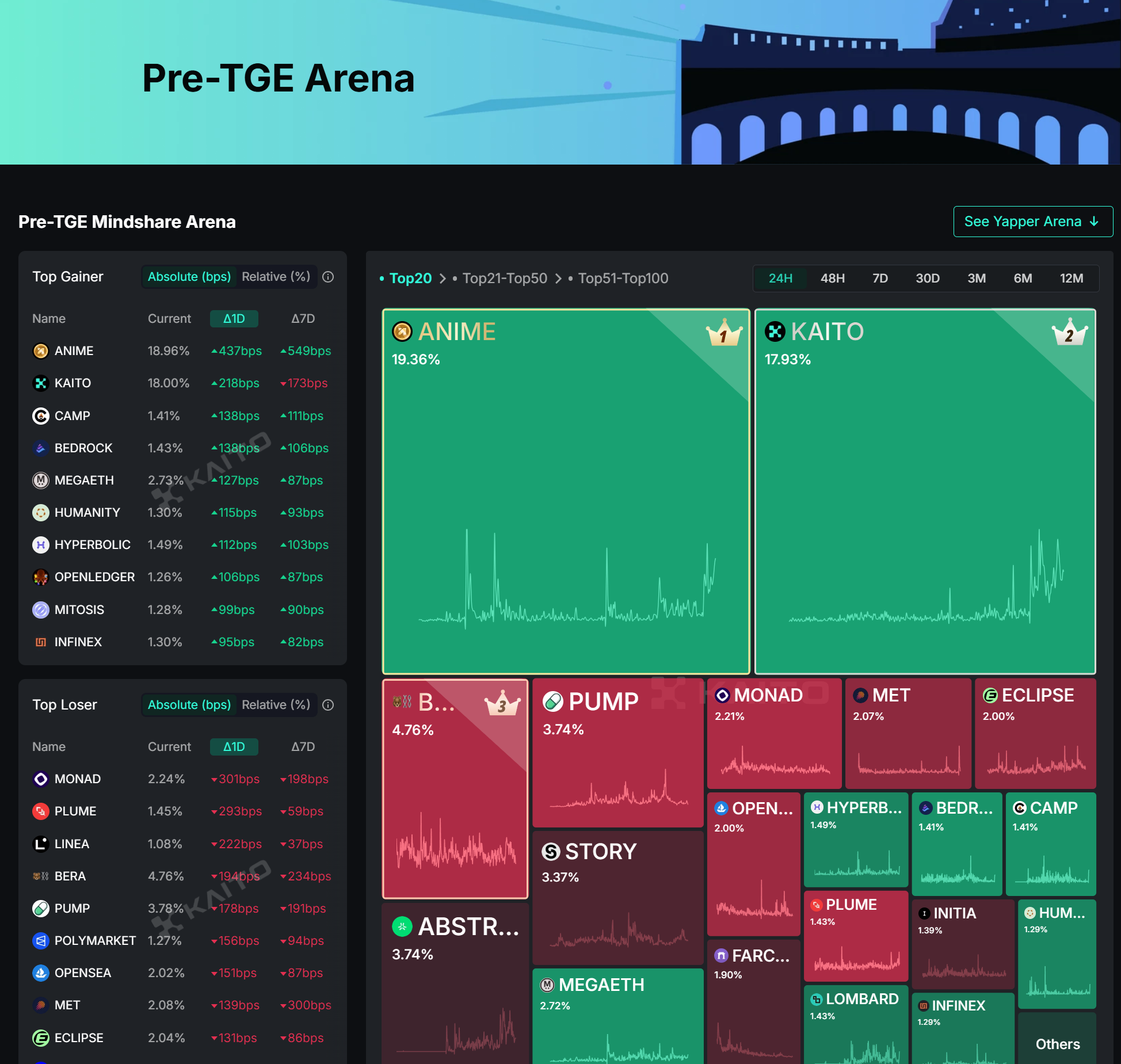The height and width of the screenshot is (1064, 1121).
Task: Click the info icon beside Top Gainer toggle
Action: pos(328,277)
